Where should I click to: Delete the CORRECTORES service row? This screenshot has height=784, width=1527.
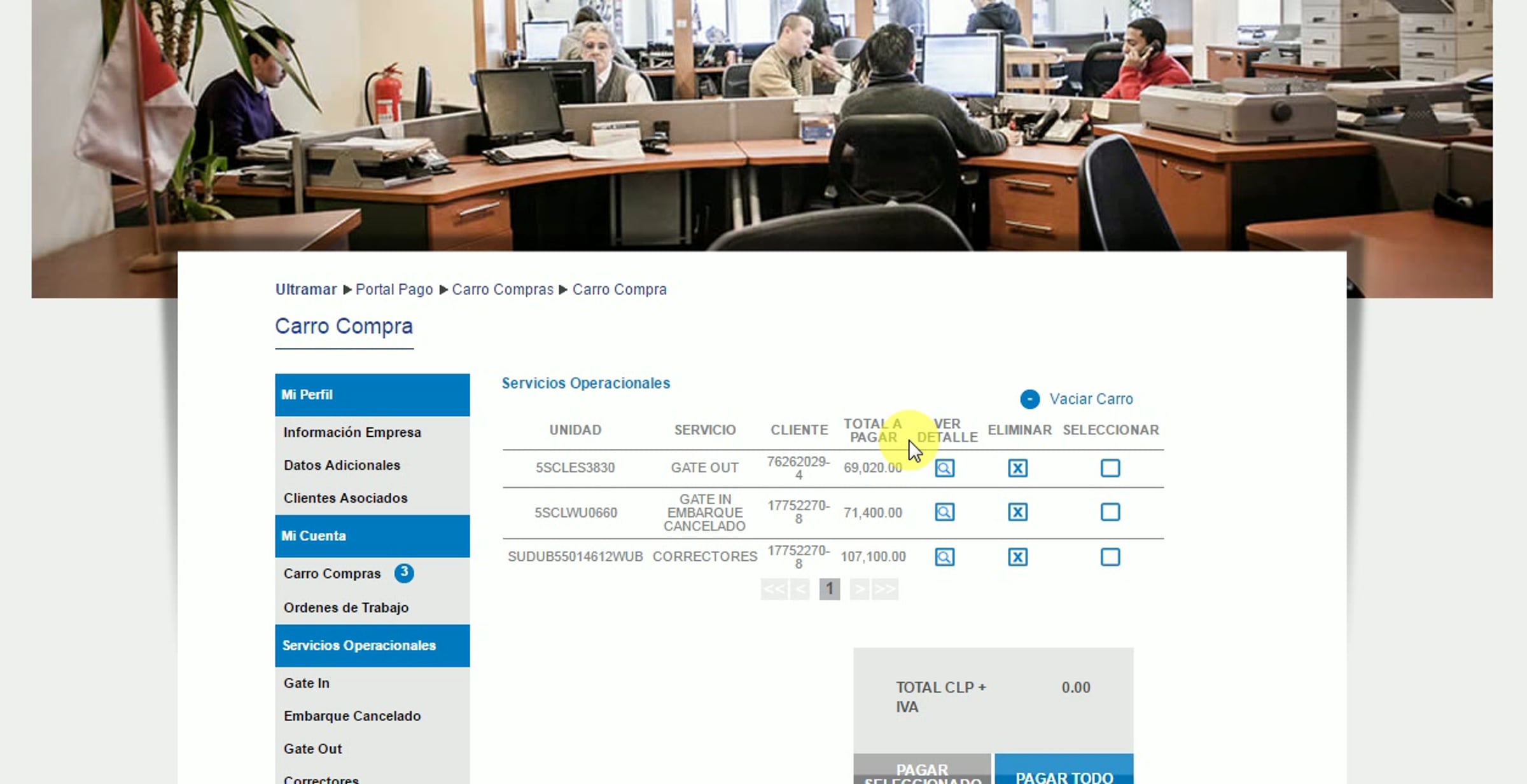coord(1017,557)
